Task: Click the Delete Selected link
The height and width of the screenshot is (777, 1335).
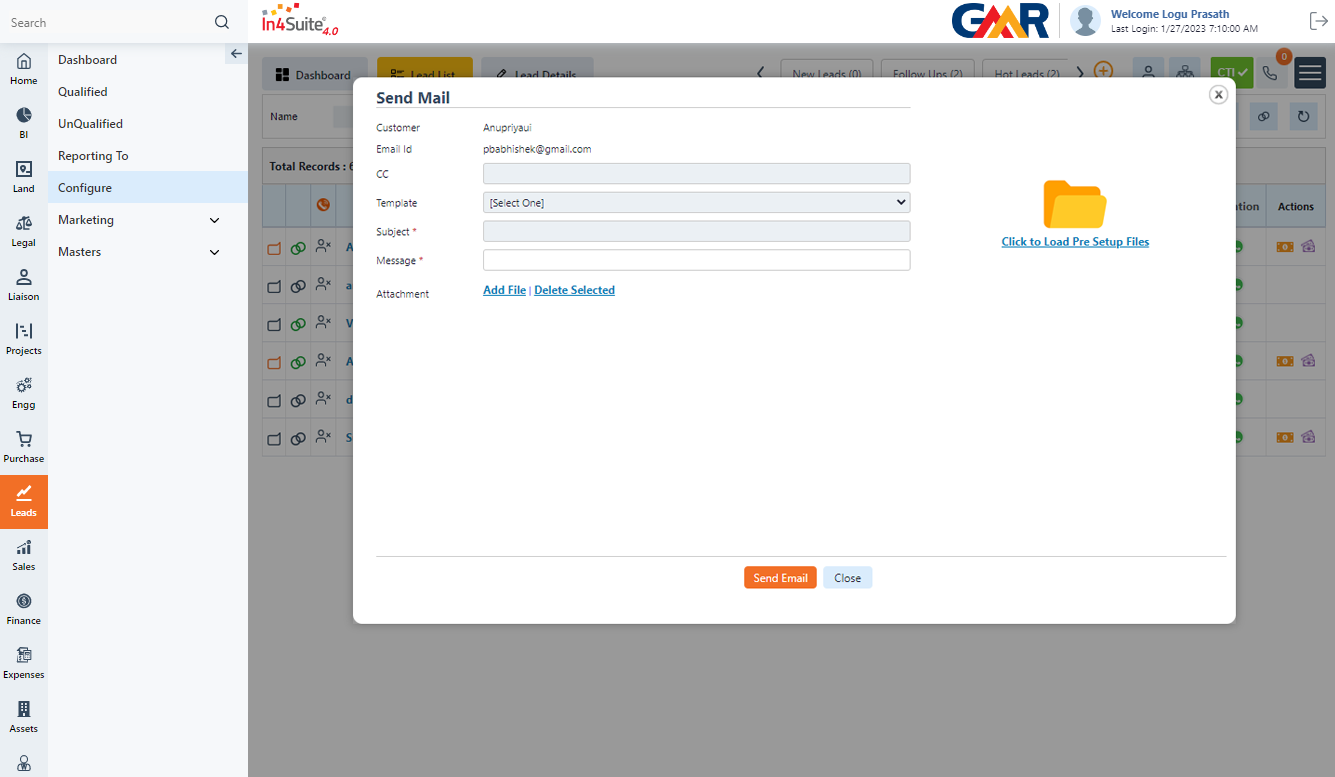Action: (574, 290)
